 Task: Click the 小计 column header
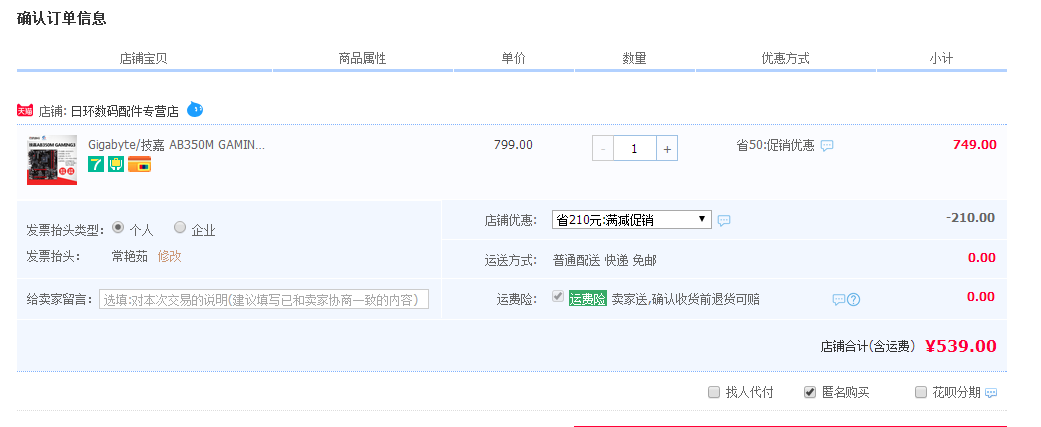tap(941, 58)
